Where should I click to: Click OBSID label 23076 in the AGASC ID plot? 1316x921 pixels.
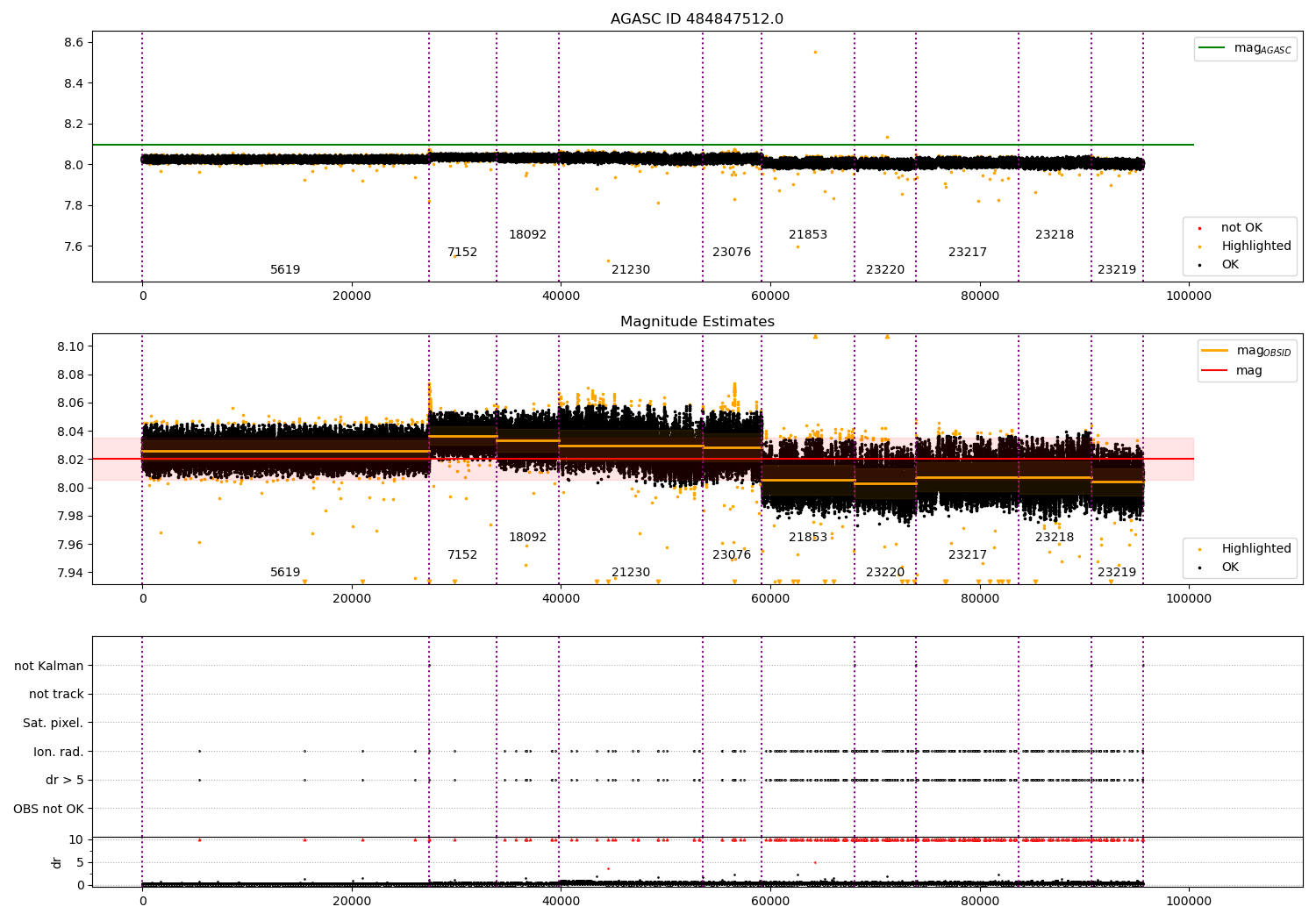pos(732,253)
